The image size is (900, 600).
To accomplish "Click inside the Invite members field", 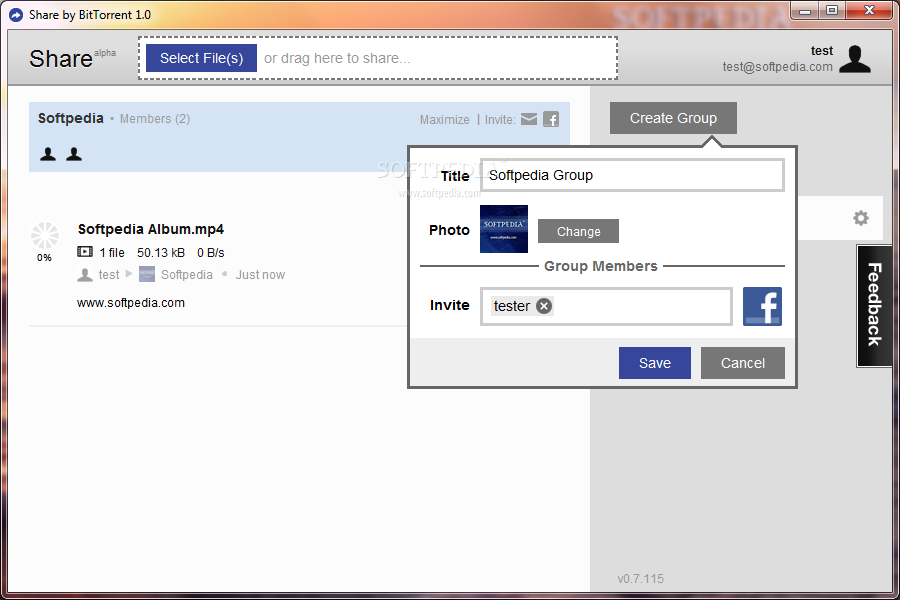I will point(606,307).
